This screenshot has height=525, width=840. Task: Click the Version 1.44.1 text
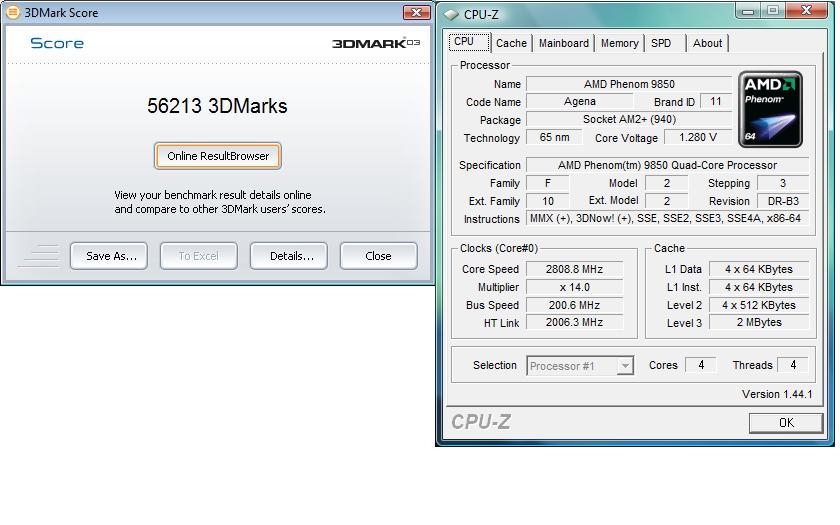777,394
